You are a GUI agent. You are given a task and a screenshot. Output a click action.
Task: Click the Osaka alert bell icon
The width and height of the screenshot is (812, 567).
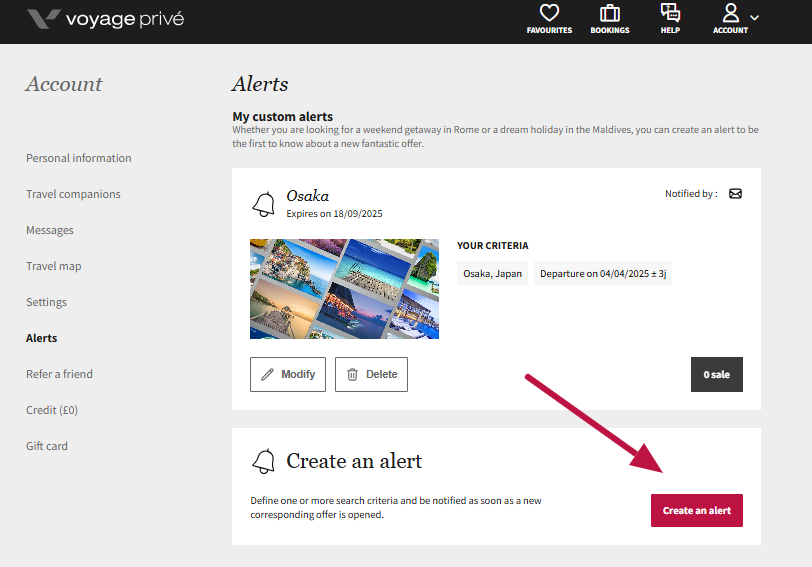[x=264, y=204]
